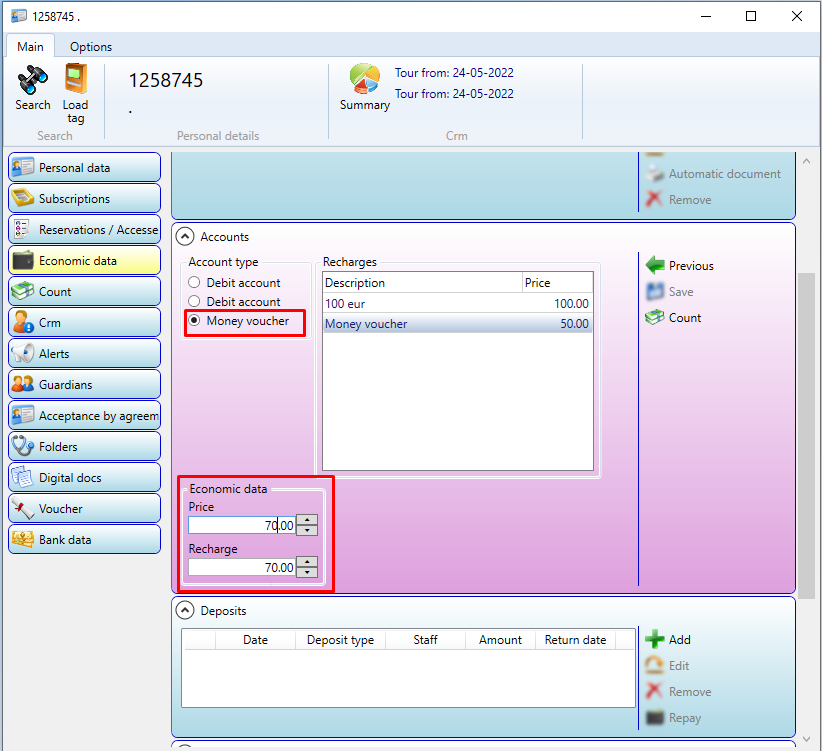Open the Voucher section
Image resolution: width=822 pixels, height=751 pixels.
(84, 508)
